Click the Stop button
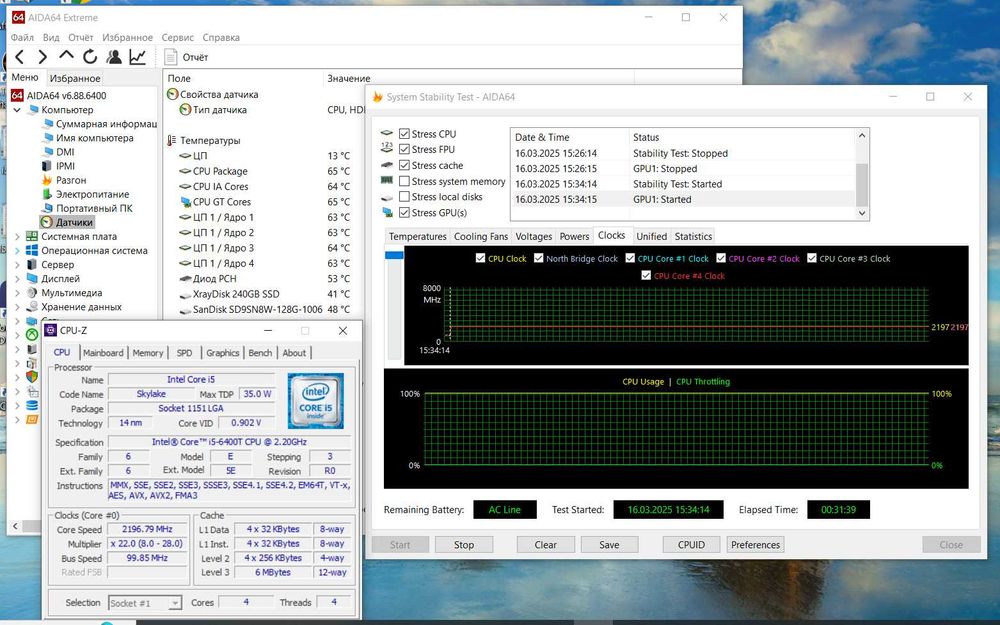 tap(464, 545)
